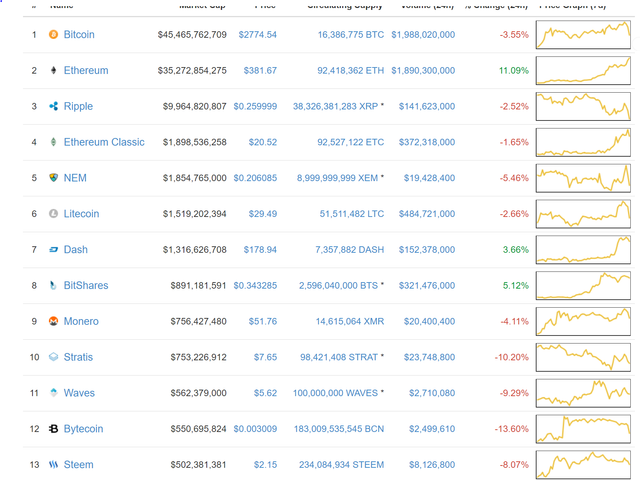Click Ripple price $0.259999

[255, 107]
